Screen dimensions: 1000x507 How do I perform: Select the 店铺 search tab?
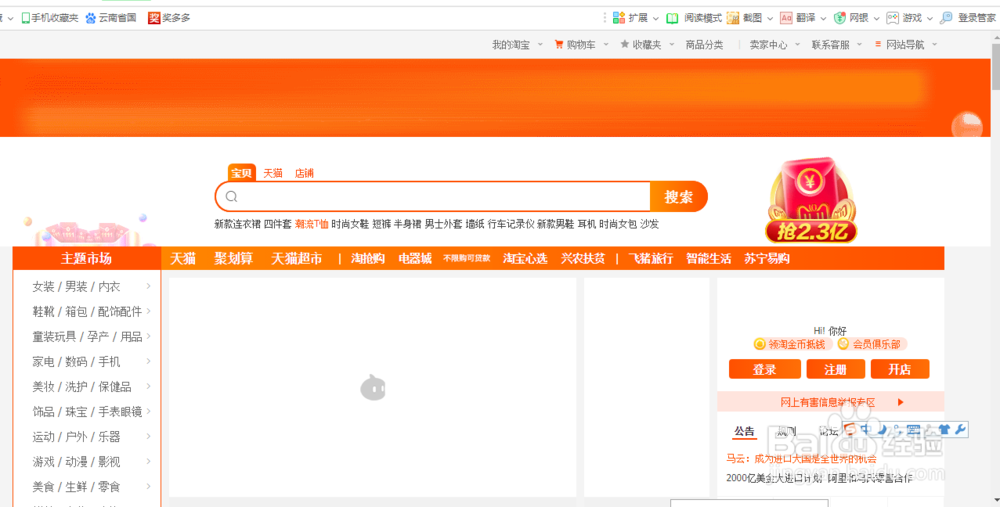[x=304, y=173]
